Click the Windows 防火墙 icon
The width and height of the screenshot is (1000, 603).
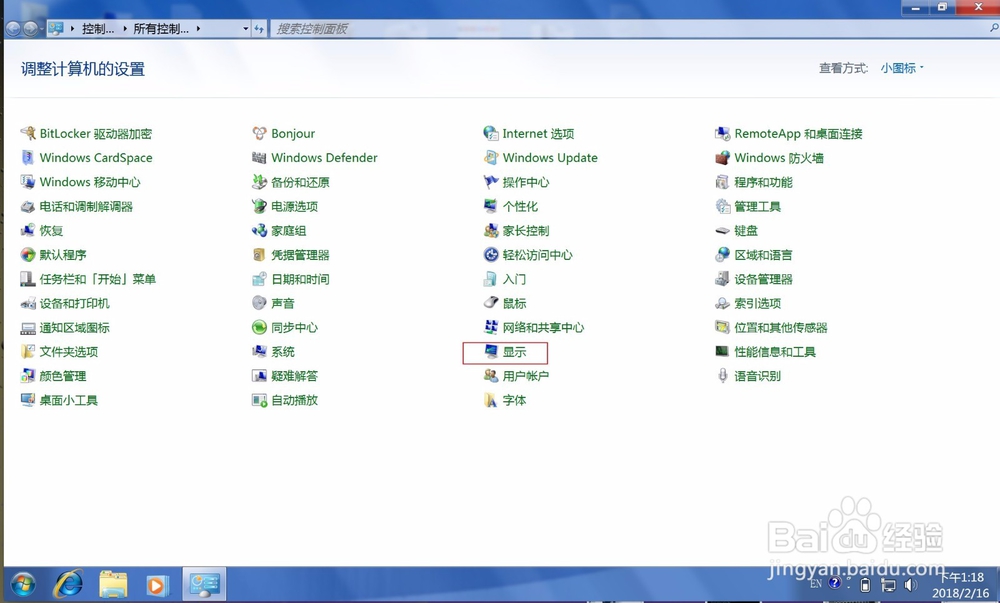tap(722, 157)
